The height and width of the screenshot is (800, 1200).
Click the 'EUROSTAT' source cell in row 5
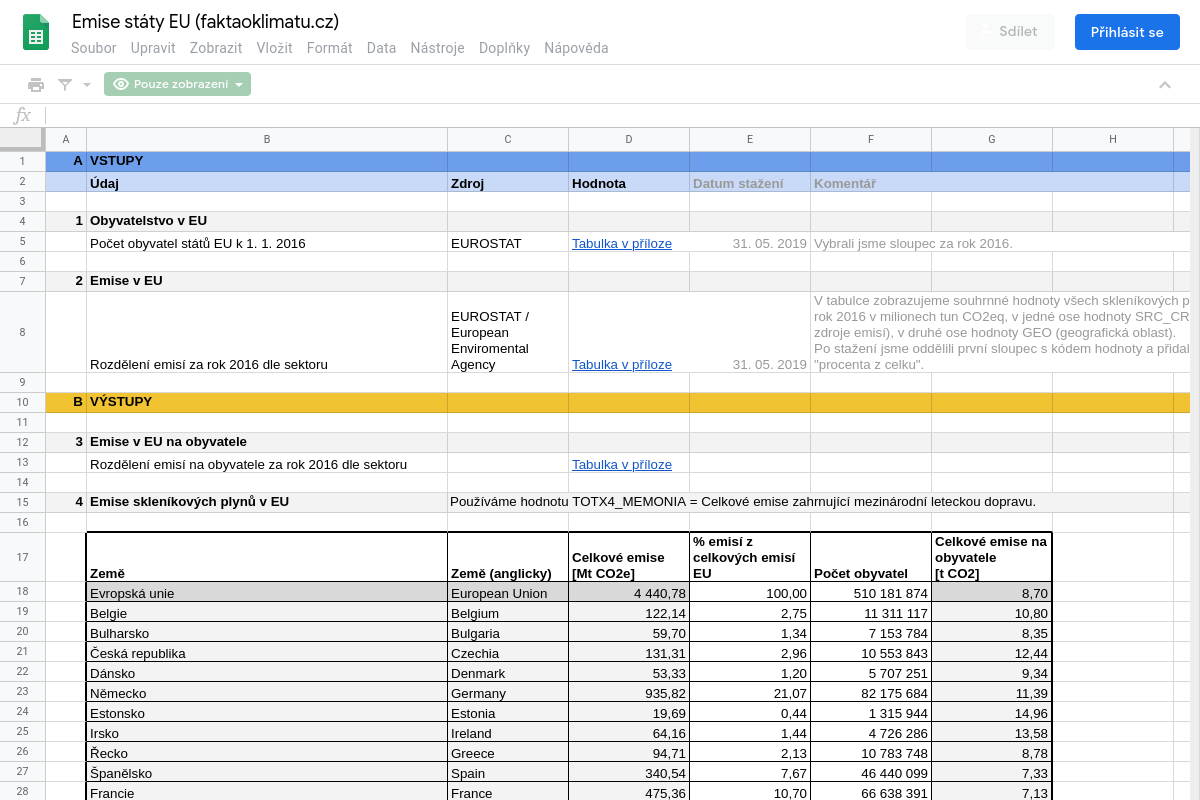[508, 243]
